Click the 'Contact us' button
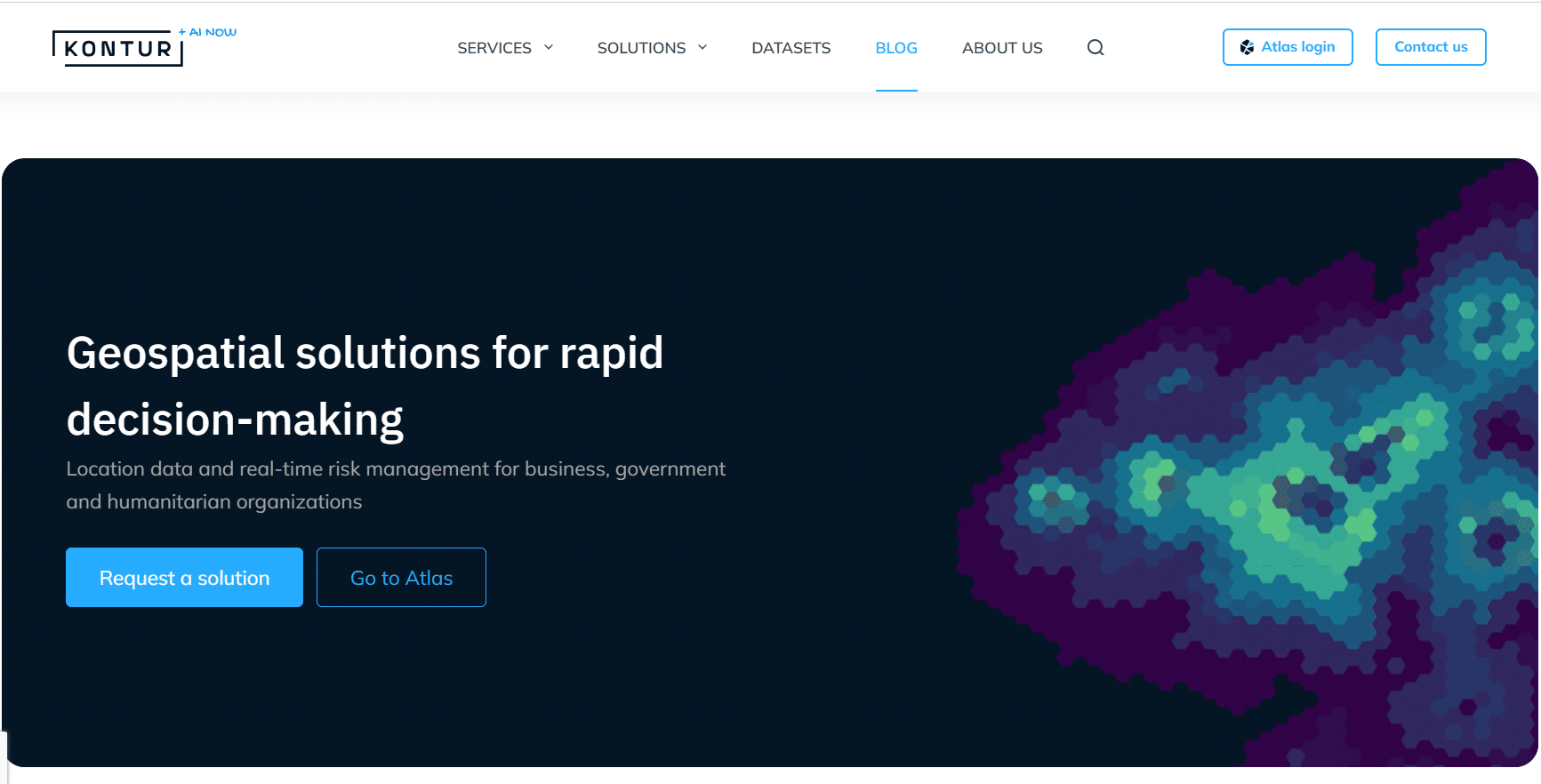The height and width of the screenshot is (784, 1541). (1430, 47)
